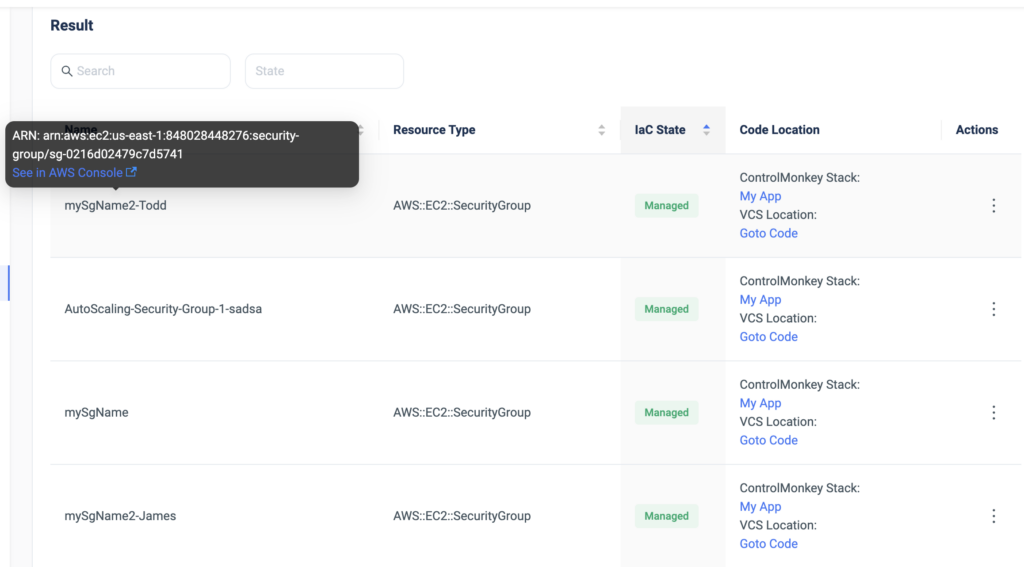Go to code for AutoScaling-Security-Group-1-sadsa
The image size is (1024, 567).
(x=769, y=337)
